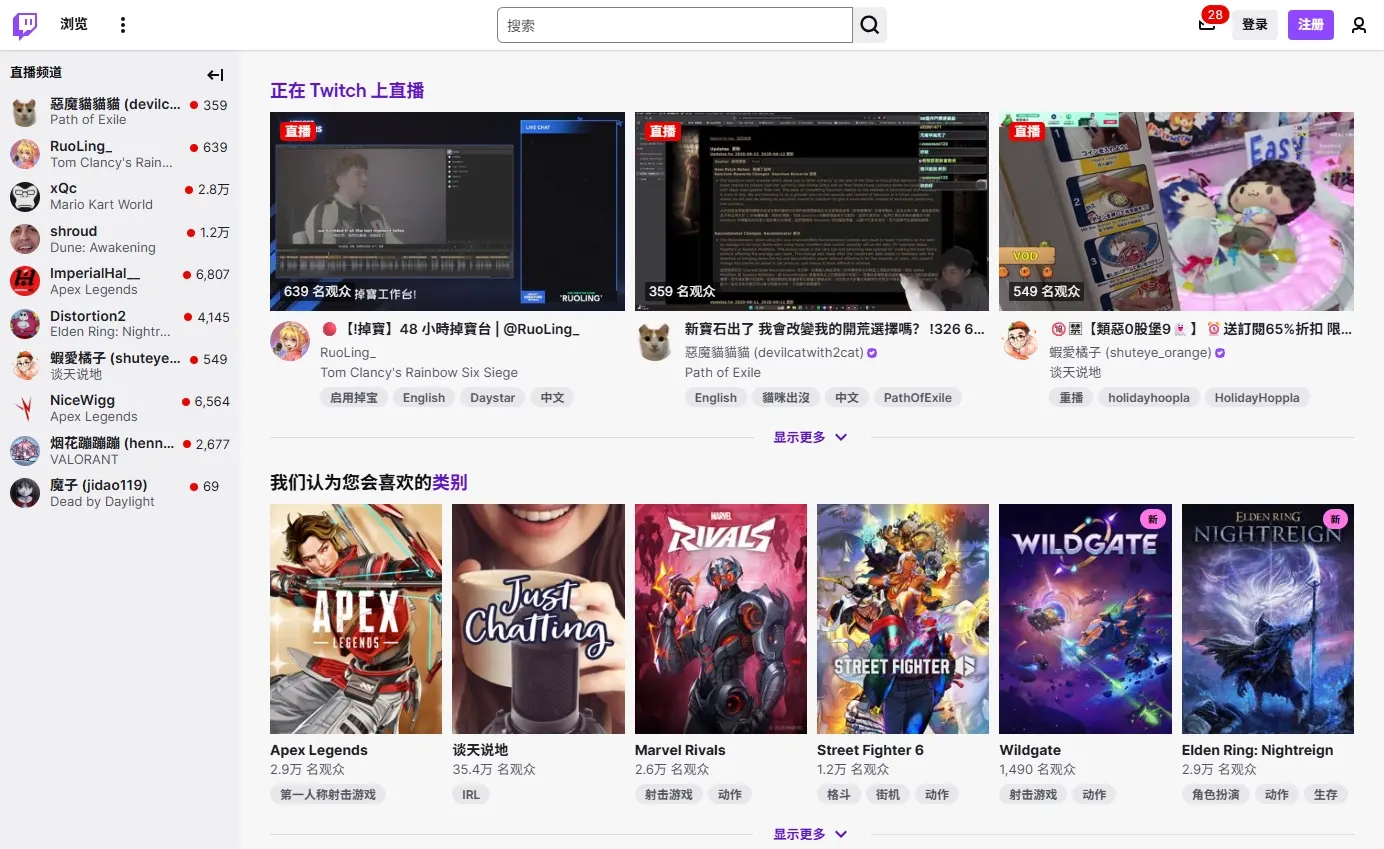
Task: Click into the 搜索 search field
Action: 675,25
